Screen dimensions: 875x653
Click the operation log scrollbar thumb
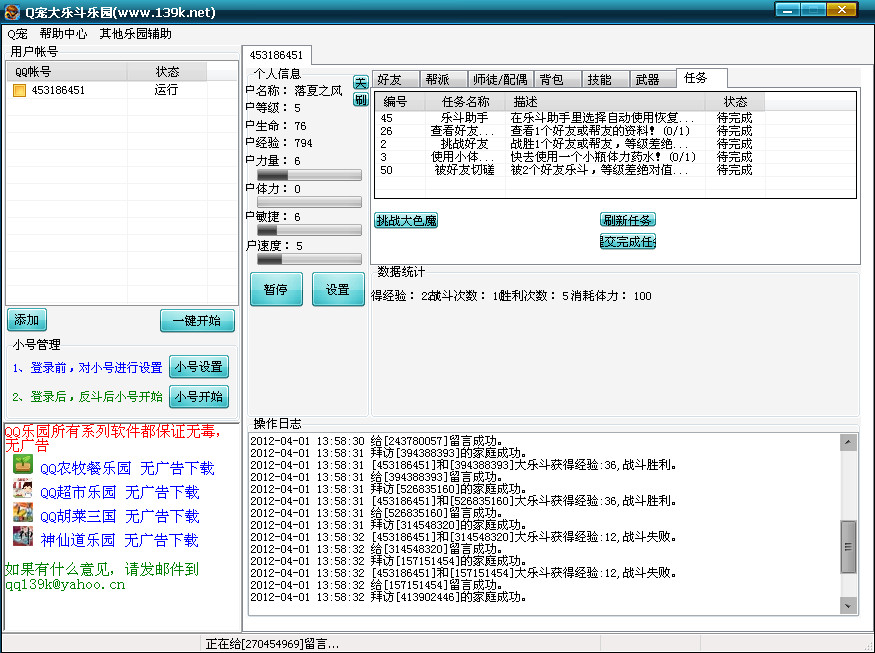pos(848,547)
